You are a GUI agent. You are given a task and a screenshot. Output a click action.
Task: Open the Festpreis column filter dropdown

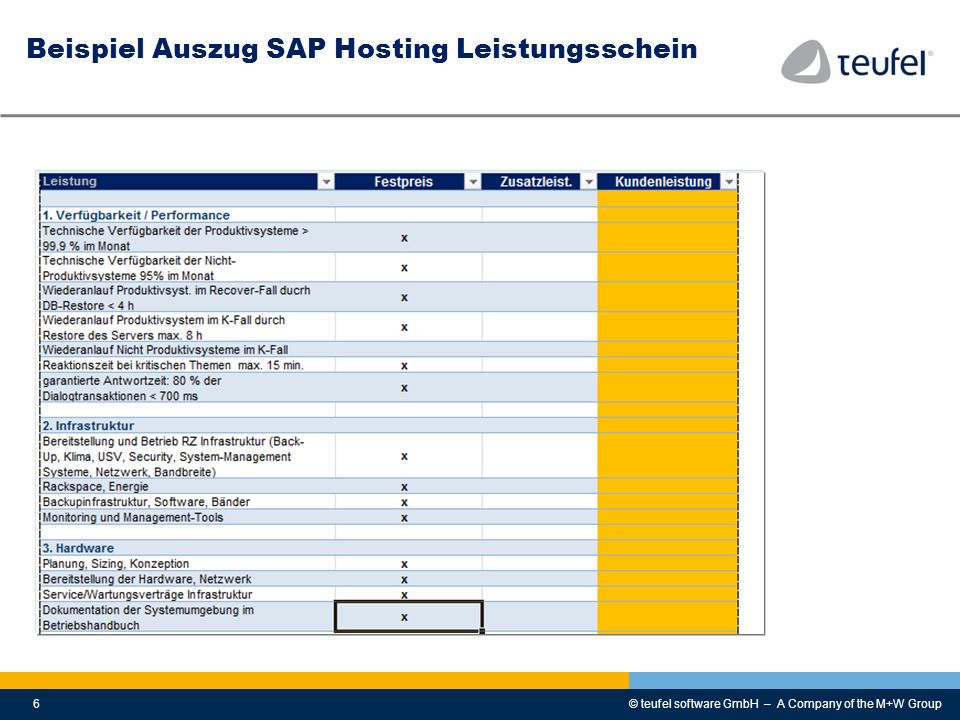pos(473,182)
